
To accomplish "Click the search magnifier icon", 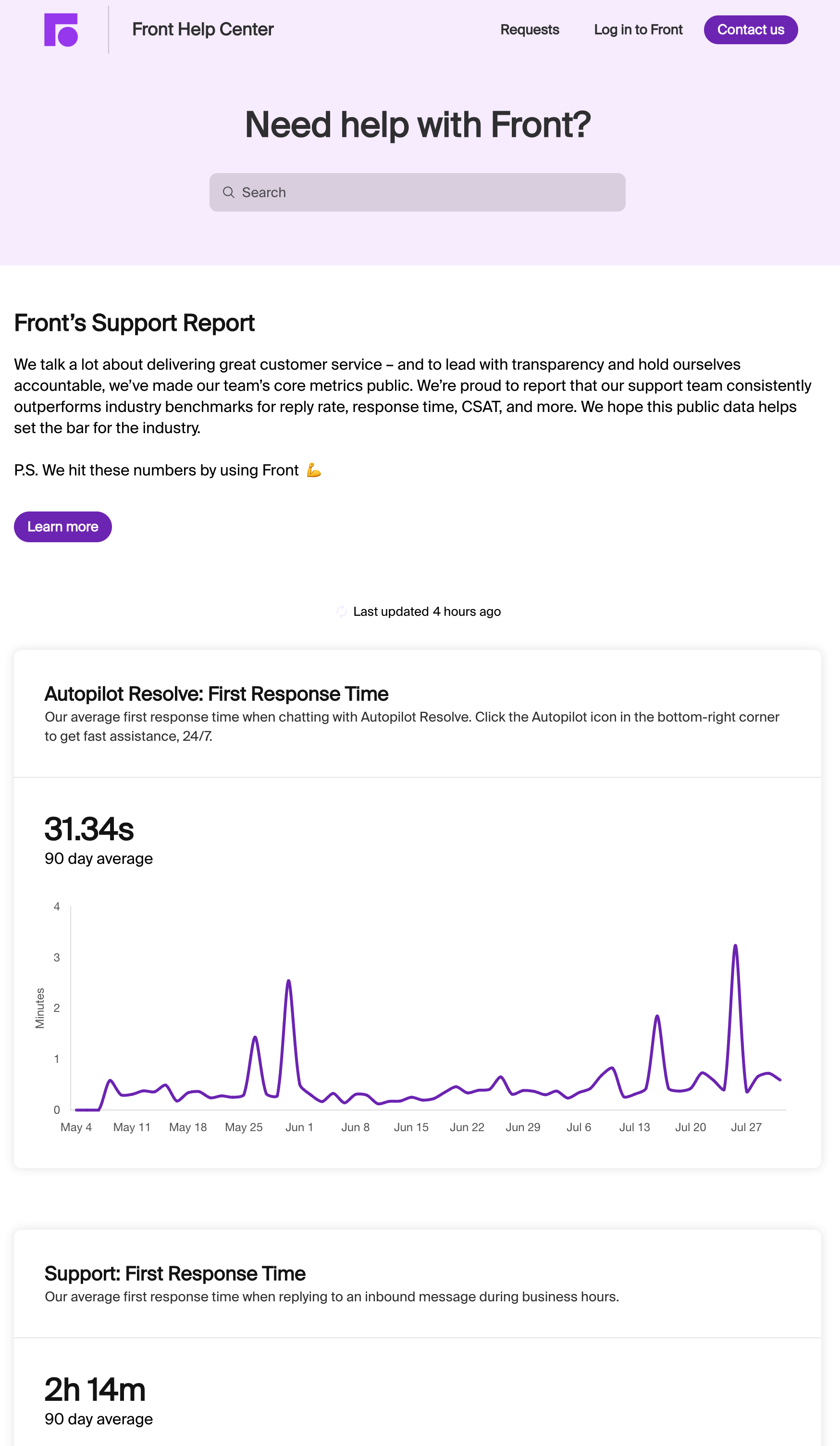I will [228, 192].
